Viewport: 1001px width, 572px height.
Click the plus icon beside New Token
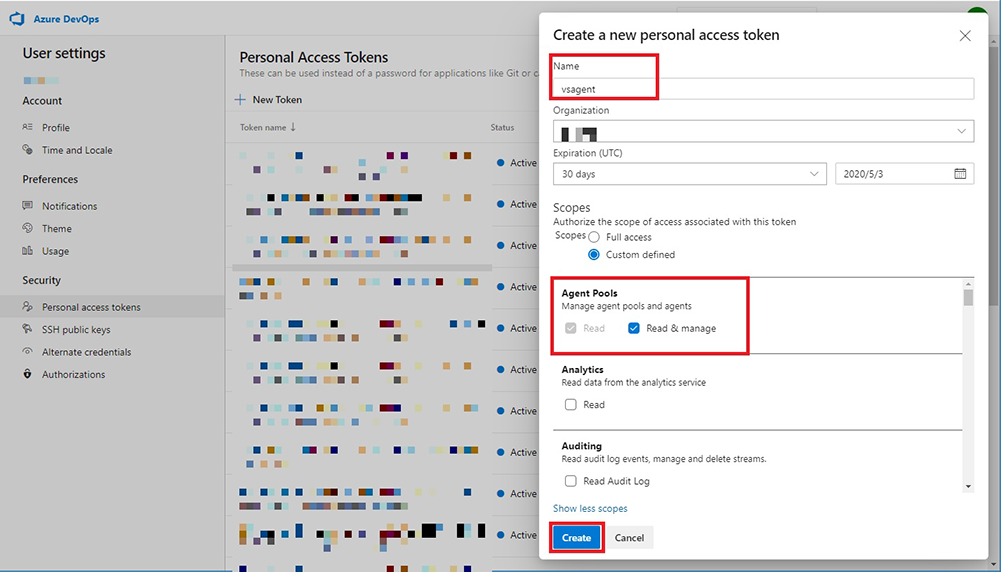[x=241, y=100]
